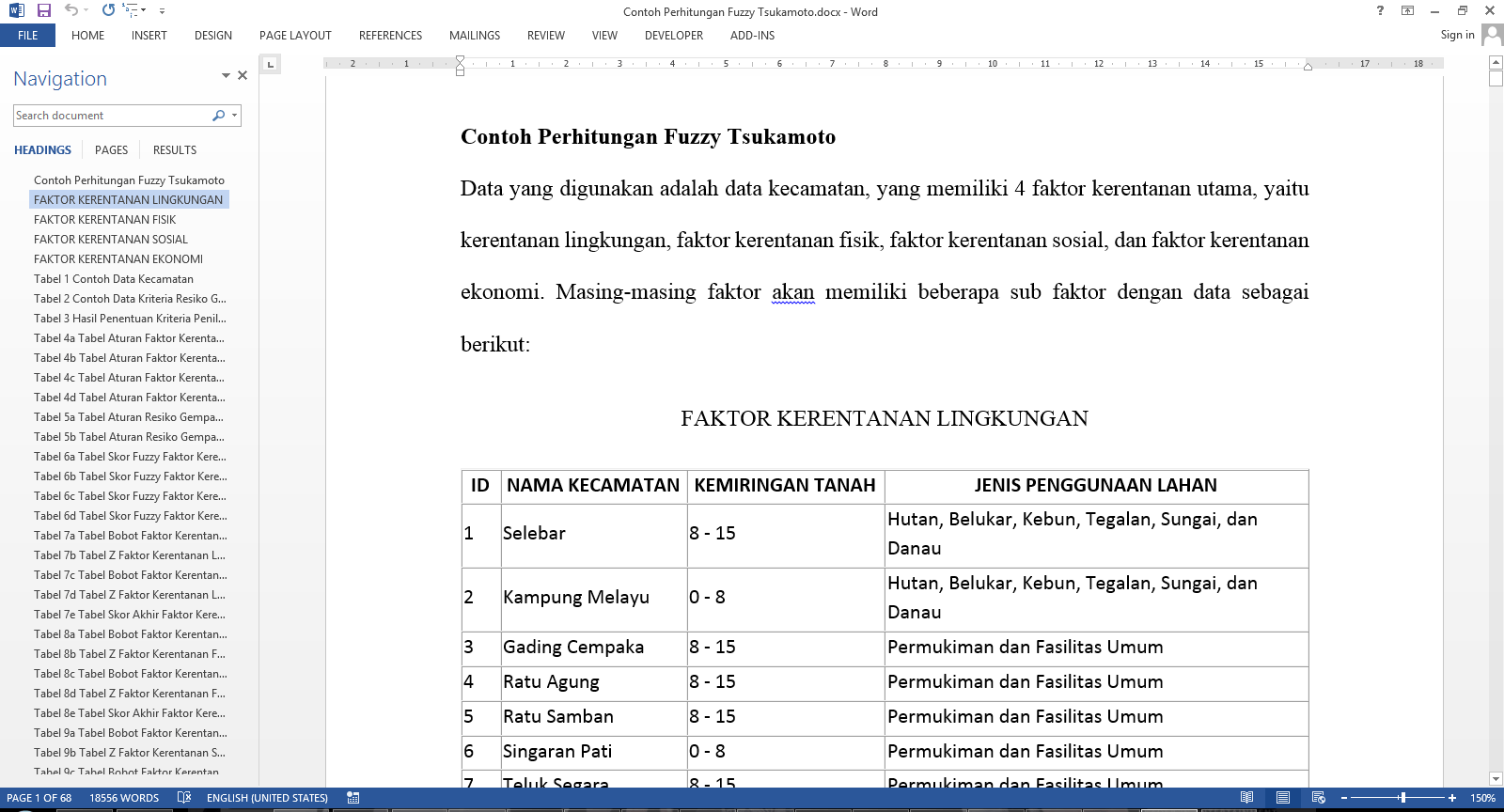Switch to PAGES tab in Navigation
The height and width of the screenshot is (812, 1504).
click(111, 150)
